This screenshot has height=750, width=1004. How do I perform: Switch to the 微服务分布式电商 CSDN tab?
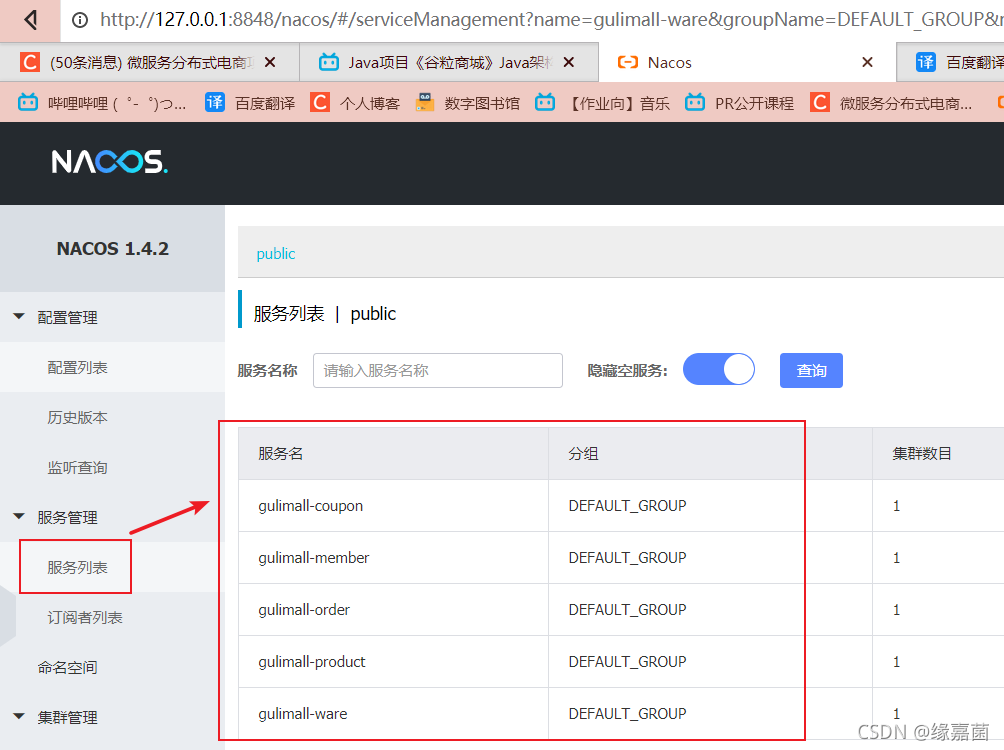pyautogui.click(x=149, y=62)
